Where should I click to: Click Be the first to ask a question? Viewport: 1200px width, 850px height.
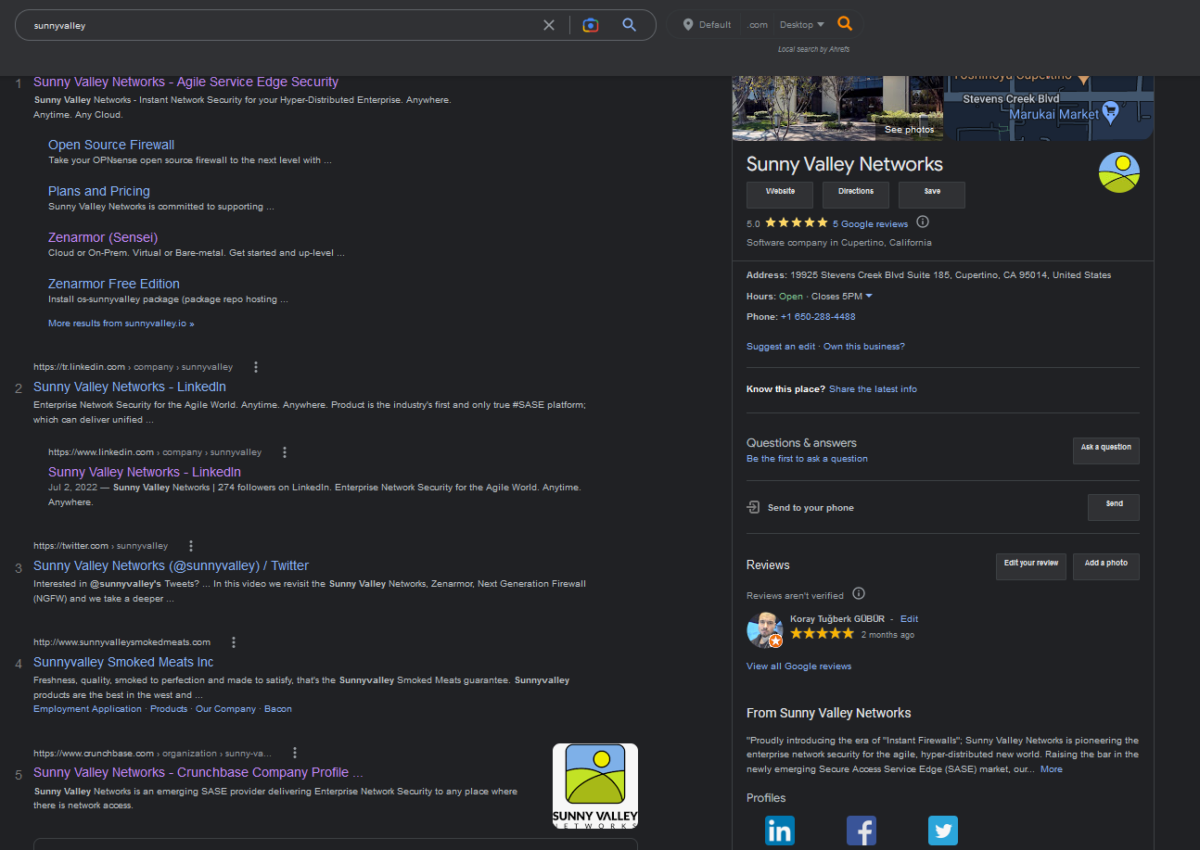(807, 459)
